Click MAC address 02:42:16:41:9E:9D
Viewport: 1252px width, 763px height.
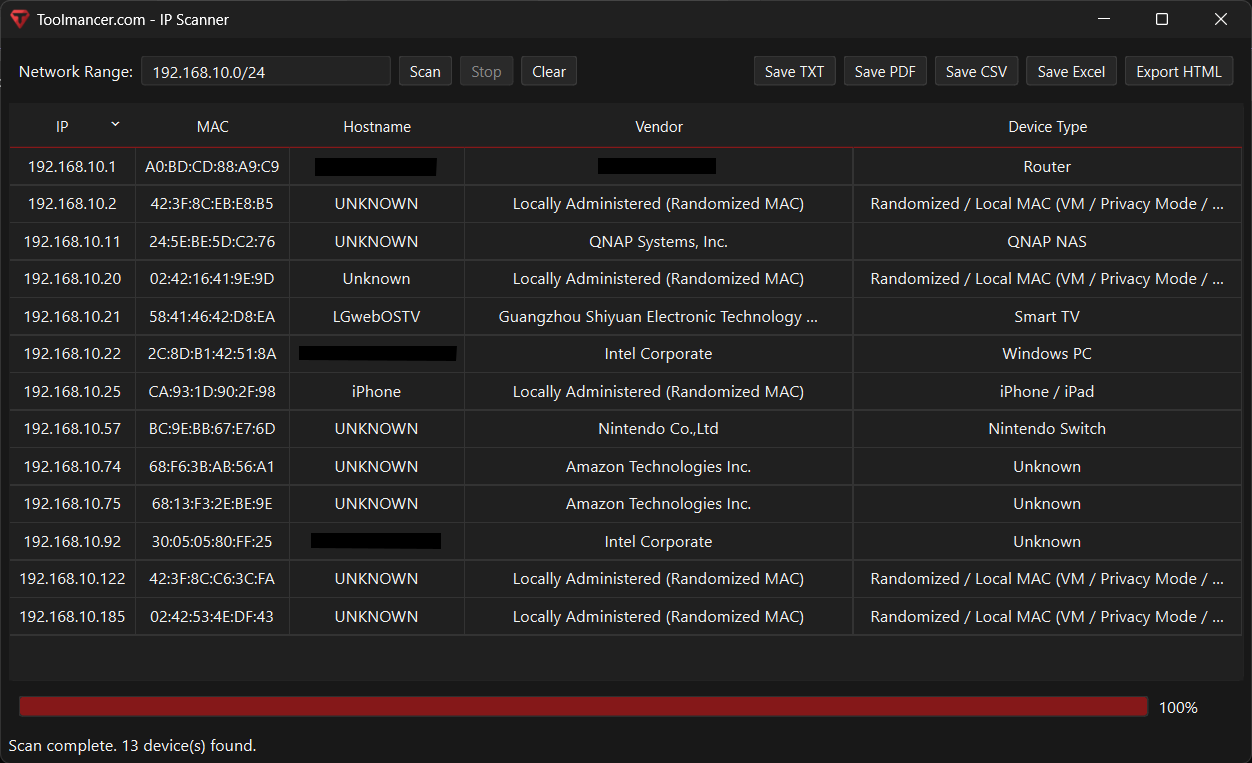tap(212, 279)
